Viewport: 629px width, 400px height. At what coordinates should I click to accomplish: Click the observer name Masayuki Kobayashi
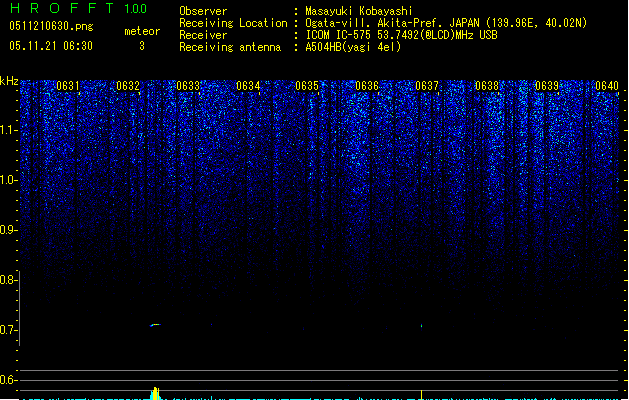(359, 11)
